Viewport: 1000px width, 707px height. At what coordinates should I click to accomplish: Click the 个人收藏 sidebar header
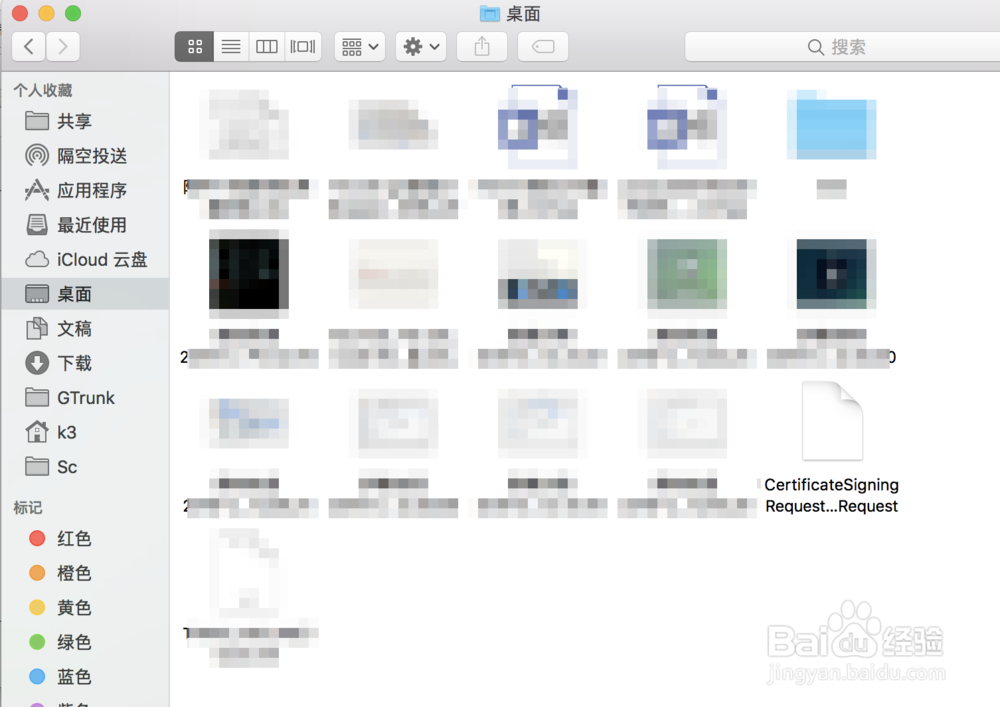43,91
